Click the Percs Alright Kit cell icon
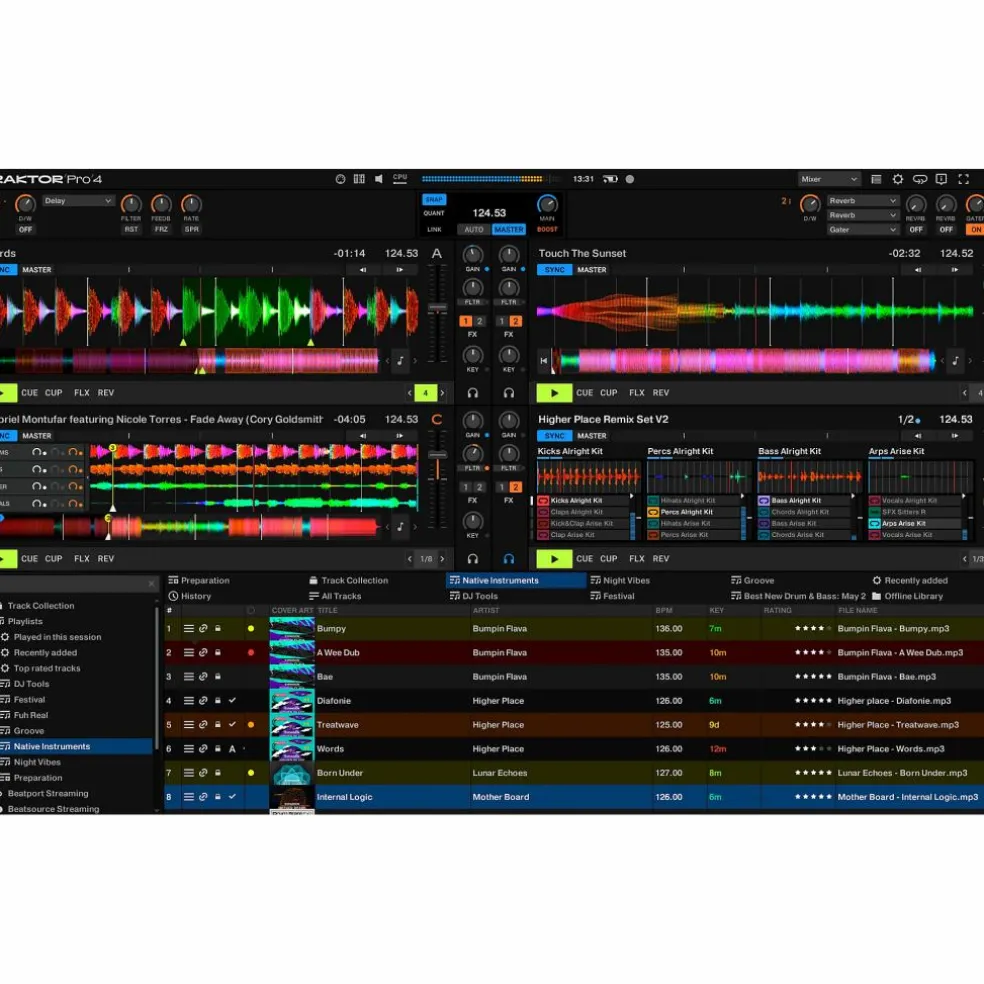Image resolution: width=984 pixels, height=984 pixels. [x=653, y=512]
